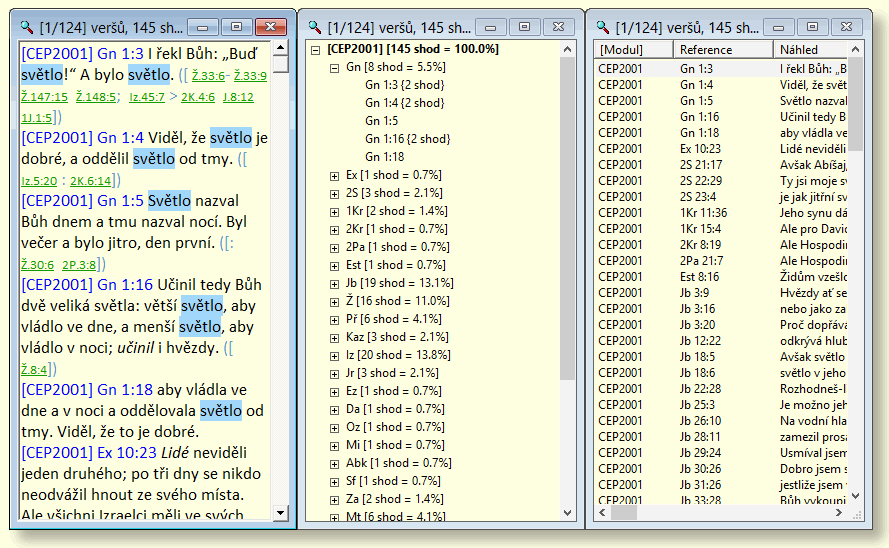The width and height of the screenshot is (889, 548).
Task: Open the Ž.147:15 cross-reference link
Action: point(44,97)
